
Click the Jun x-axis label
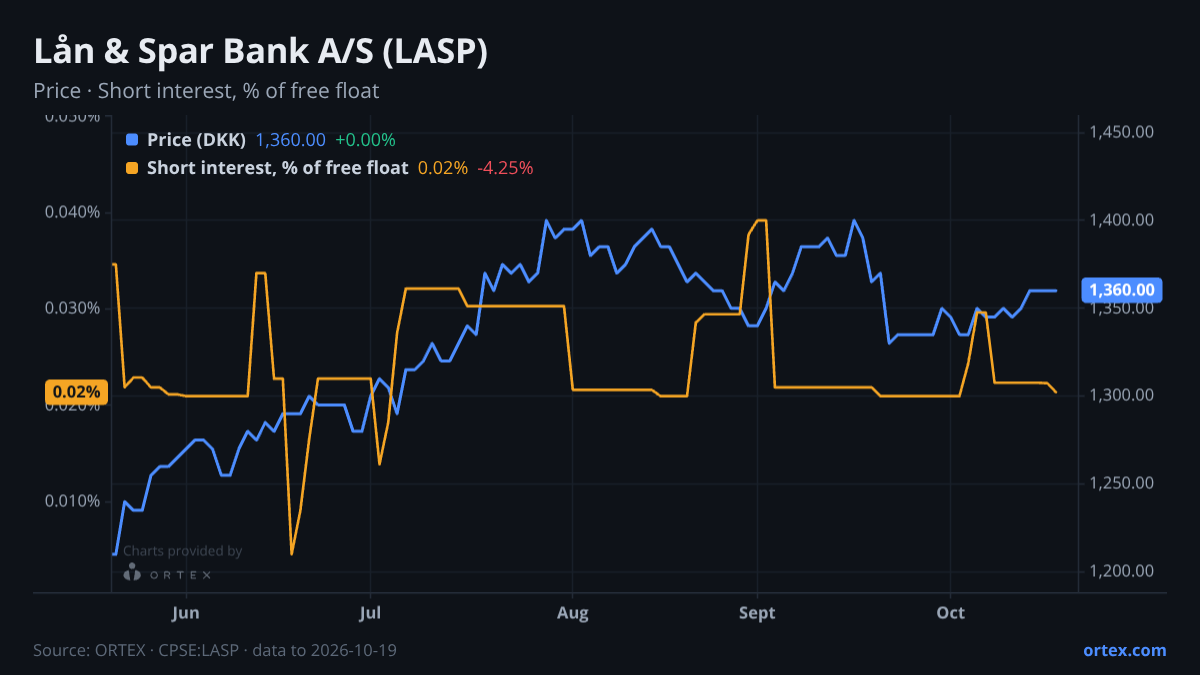[x=186, y=613]
